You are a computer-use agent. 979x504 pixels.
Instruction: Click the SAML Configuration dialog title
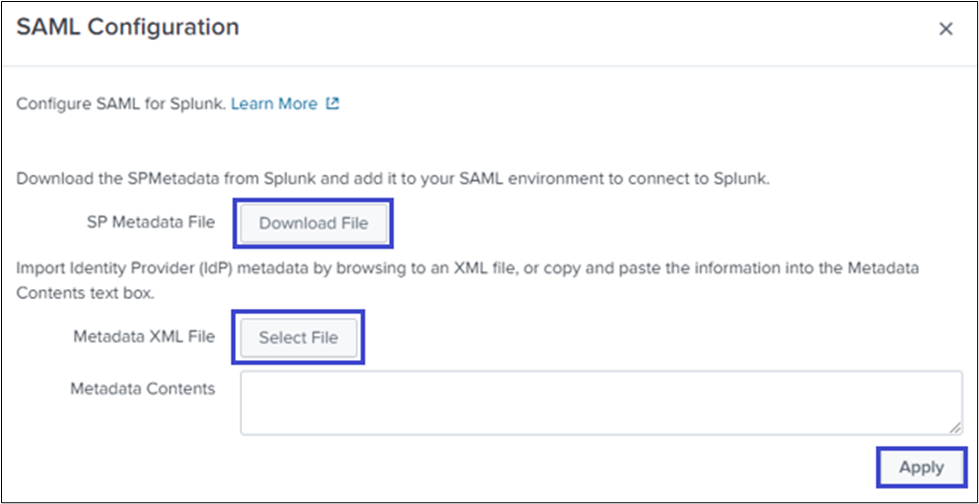point(127,28)
